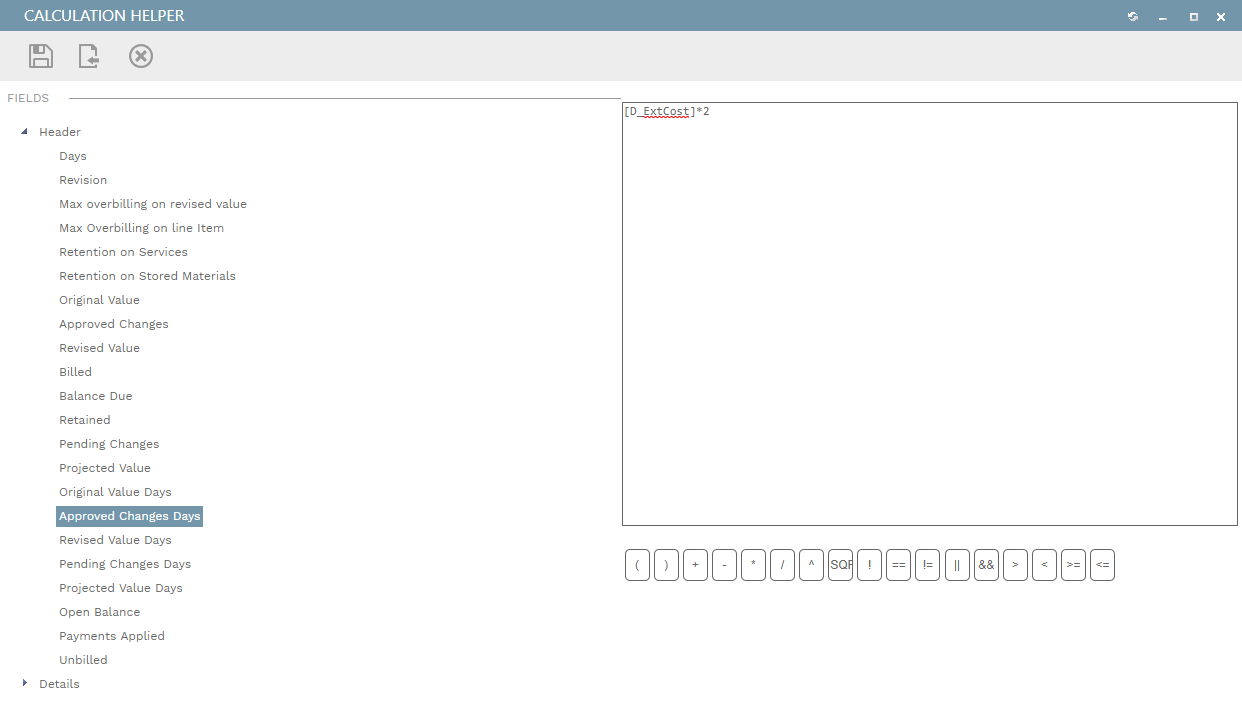Screen dimensions: 1242x703
Task: Click the Save floppy disk icon
Action: click(x=41, y=56)
